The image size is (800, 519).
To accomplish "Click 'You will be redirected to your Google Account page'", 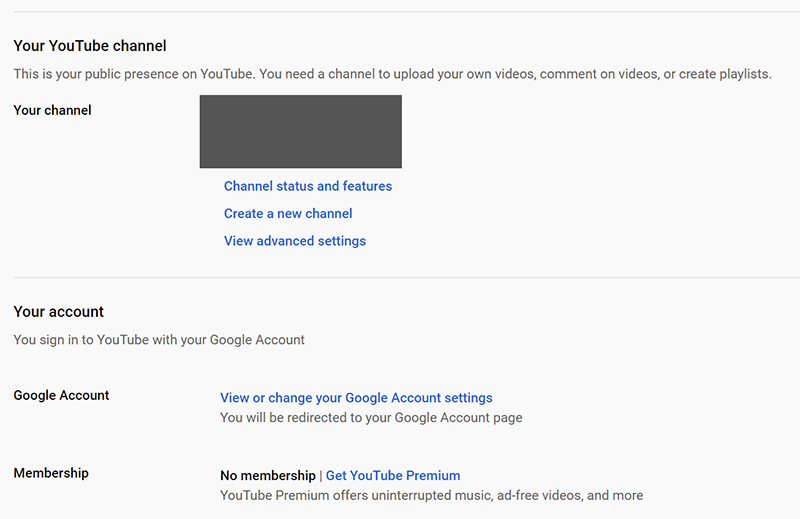I will point(371,417).
